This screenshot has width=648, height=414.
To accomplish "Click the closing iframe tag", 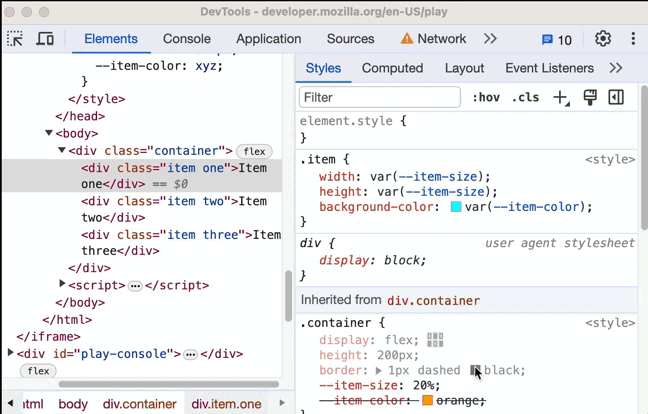I will click(x=48, y=336).
